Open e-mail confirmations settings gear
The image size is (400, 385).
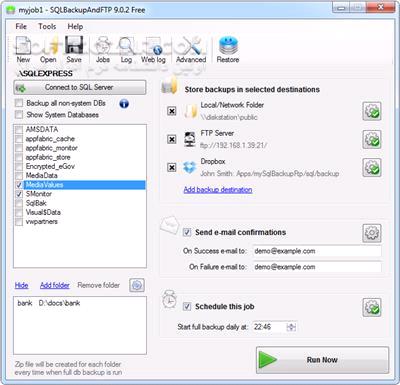coord(372,233)
